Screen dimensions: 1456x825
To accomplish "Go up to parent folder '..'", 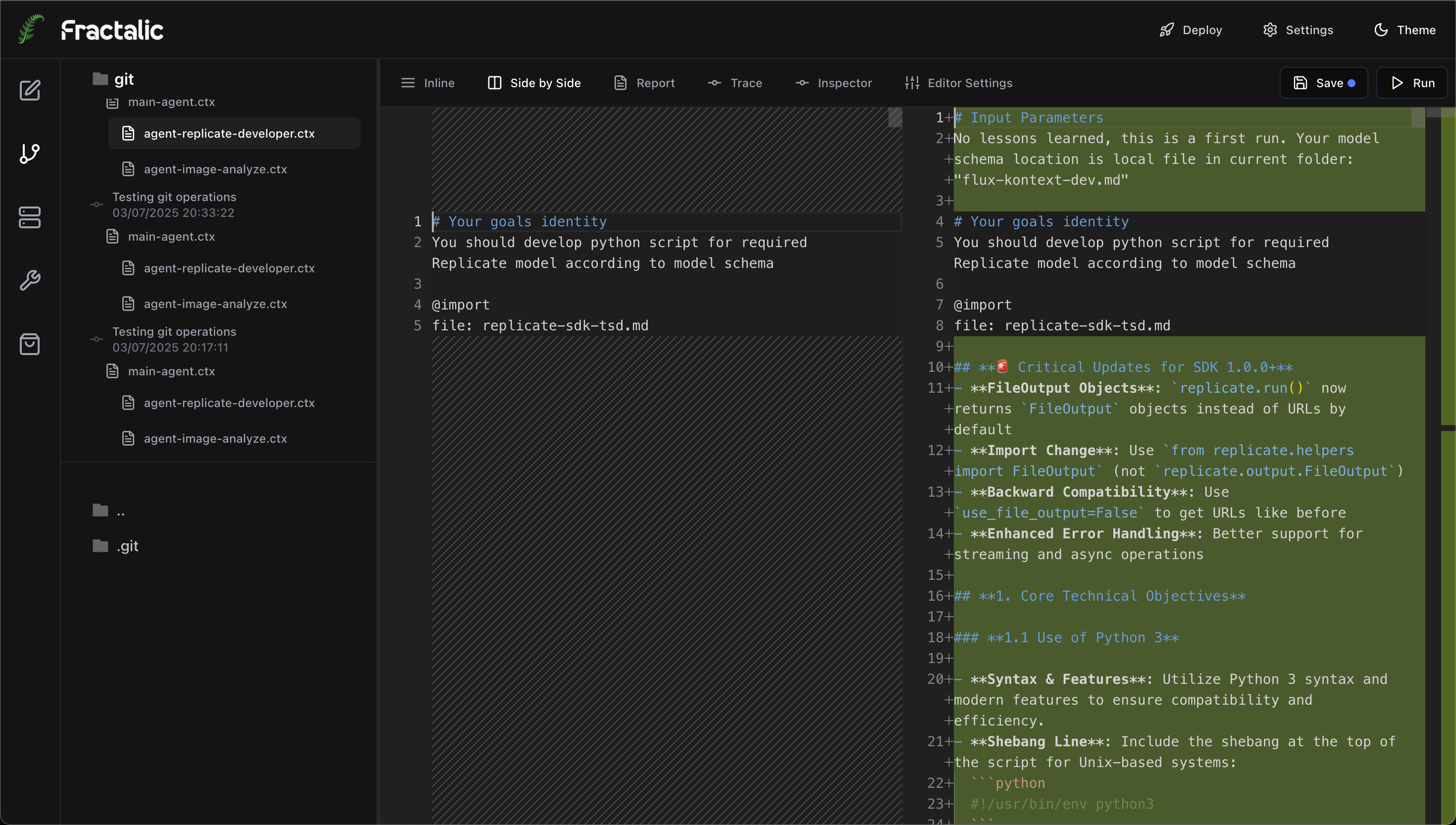I will [x=109, y=511].
